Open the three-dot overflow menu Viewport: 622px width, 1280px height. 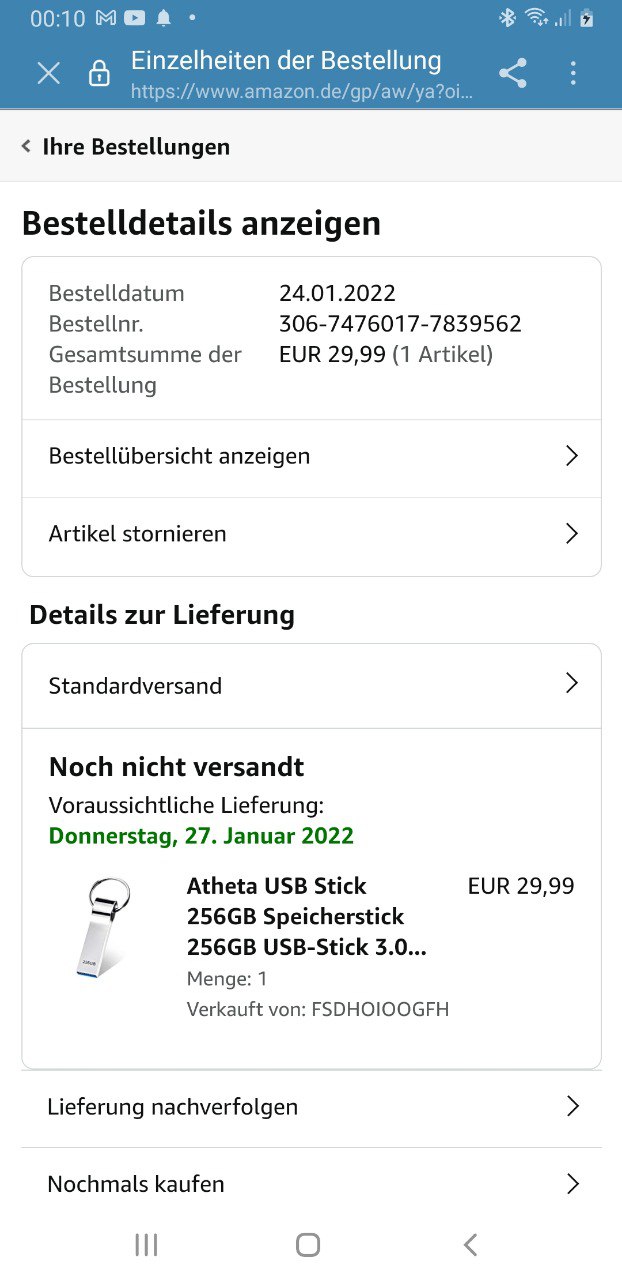[573, 73]
